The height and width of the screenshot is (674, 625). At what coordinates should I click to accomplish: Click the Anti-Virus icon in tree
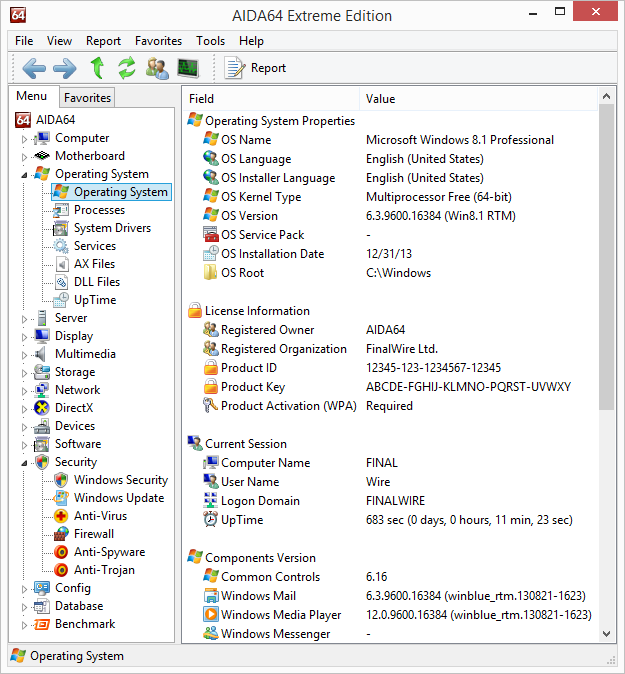click(61, 516)
